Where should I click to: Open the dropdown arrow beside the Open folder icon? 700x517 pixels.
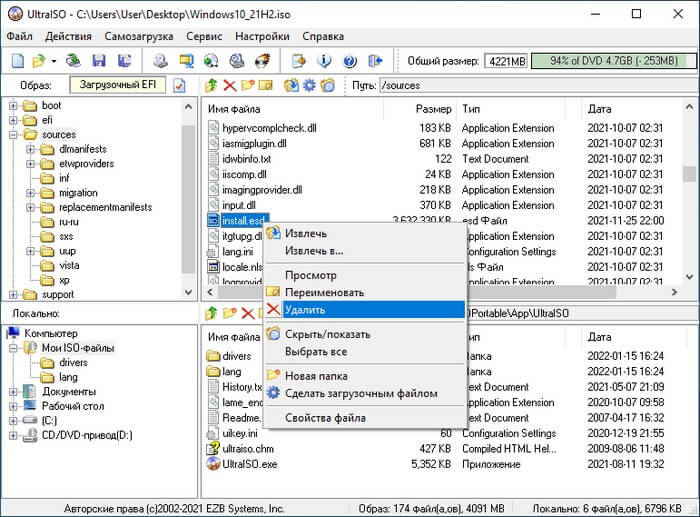(x=53, y=61)
